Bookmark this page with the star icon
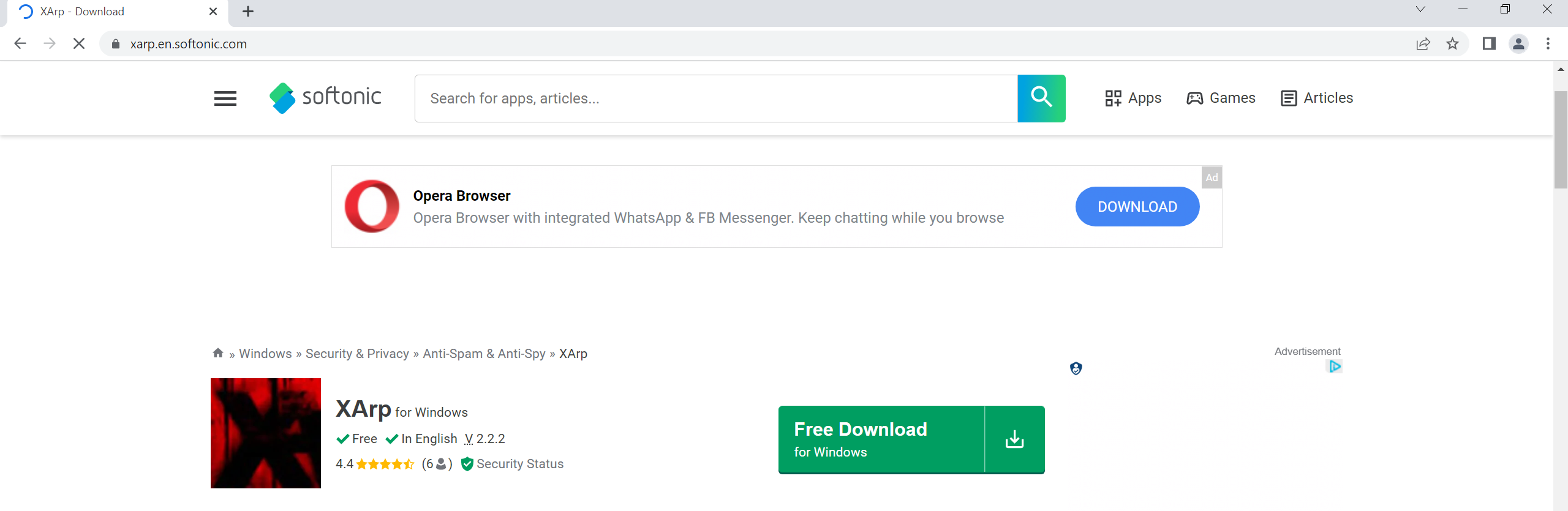Screen dimensions: 1568x511 1452,44
